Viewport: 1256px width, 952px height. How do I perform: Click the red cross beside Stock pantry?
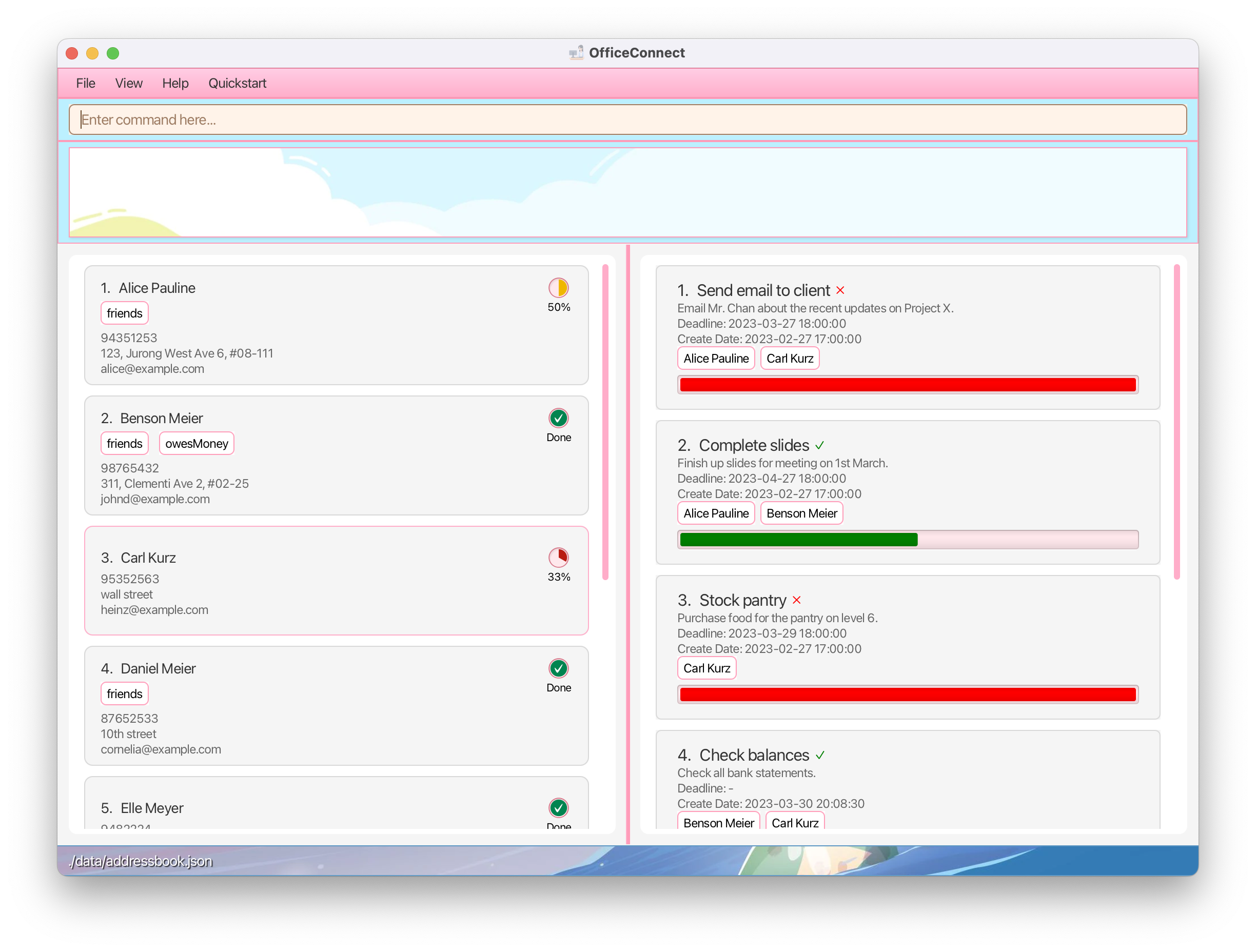pyautogui.click(x=797, y=601)
